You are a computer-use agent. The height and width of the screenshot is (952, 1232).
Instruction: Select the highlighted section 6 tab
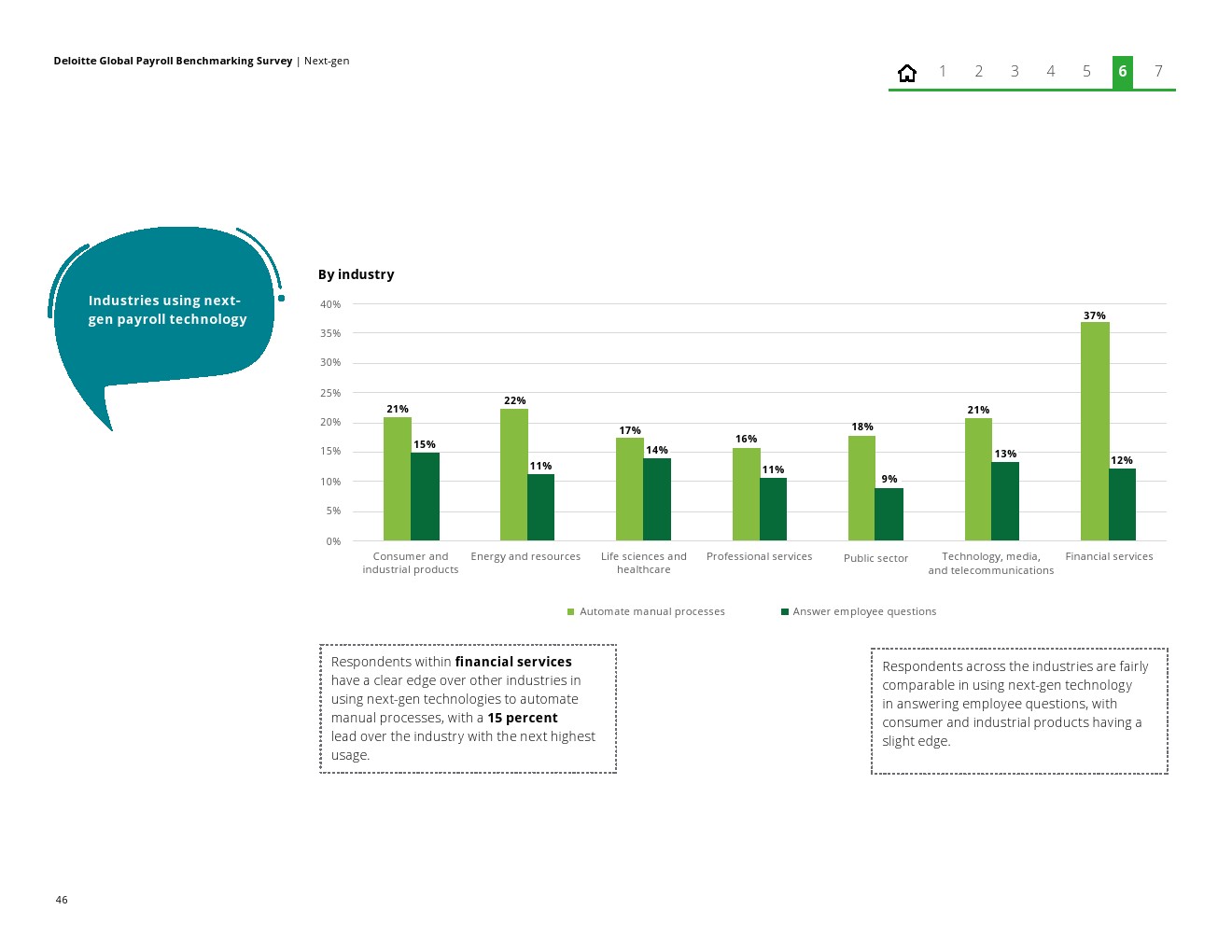(1122, 72)
